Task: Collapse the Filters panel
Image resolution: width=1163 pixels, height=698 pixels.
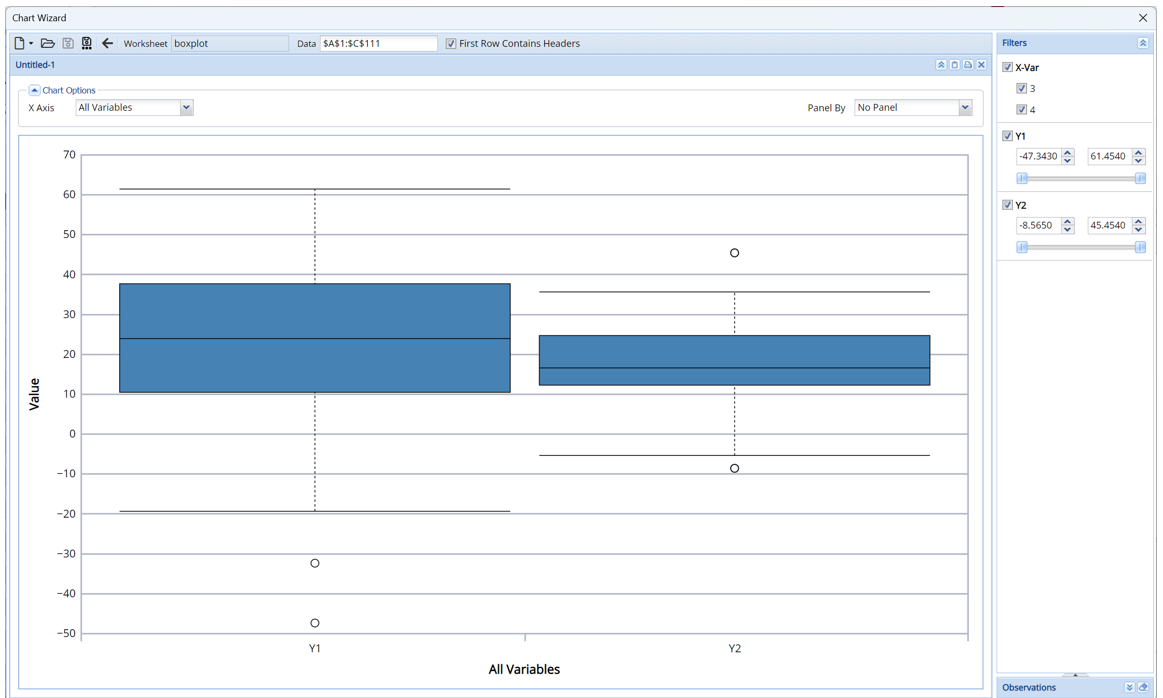Action: [1143, 43]
